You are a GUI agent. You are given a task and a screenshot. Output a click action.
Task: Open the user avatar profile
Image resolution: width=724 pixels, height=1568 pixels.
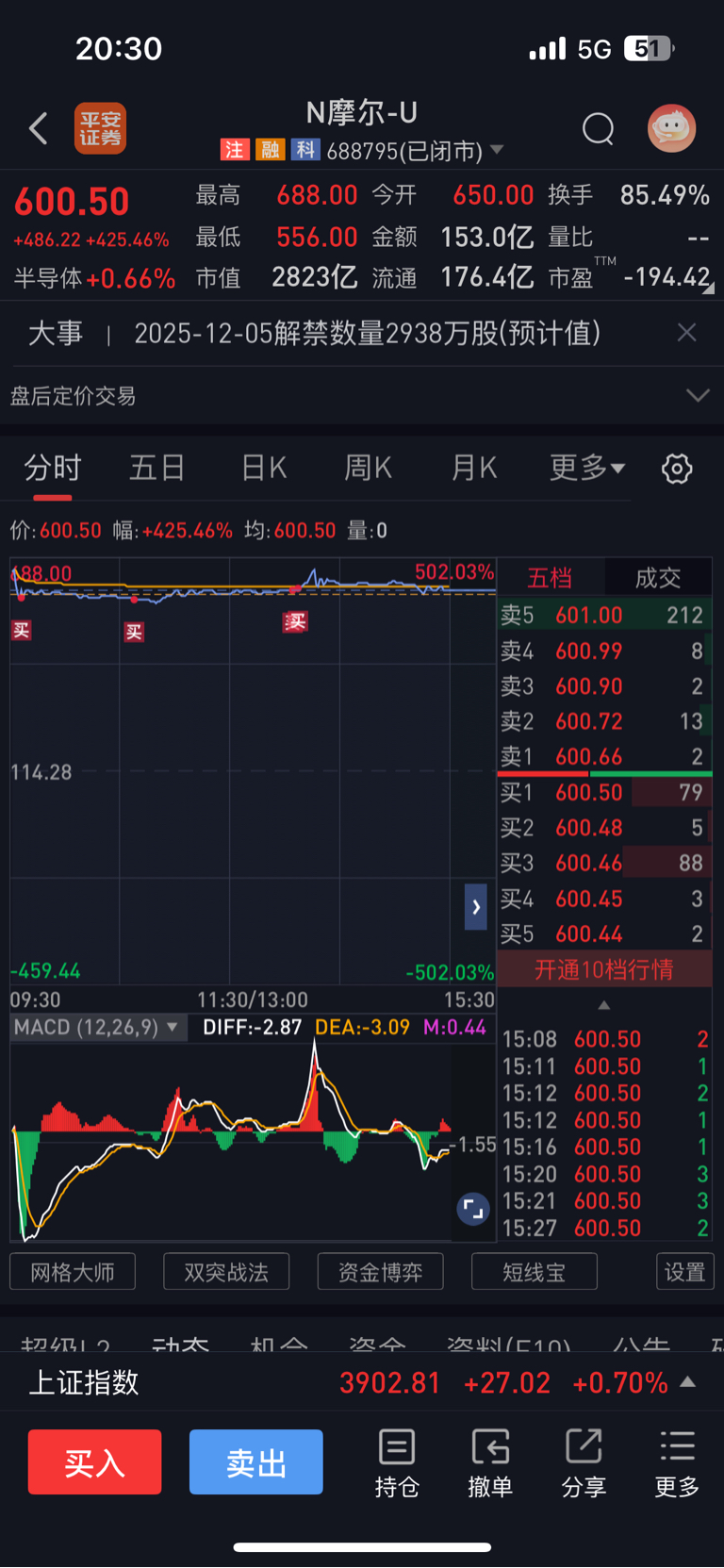671,128
